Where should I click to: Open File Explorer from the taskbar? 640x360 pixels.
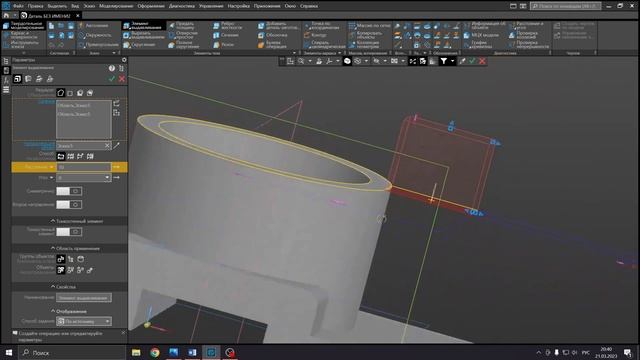[x=136, y=352]
